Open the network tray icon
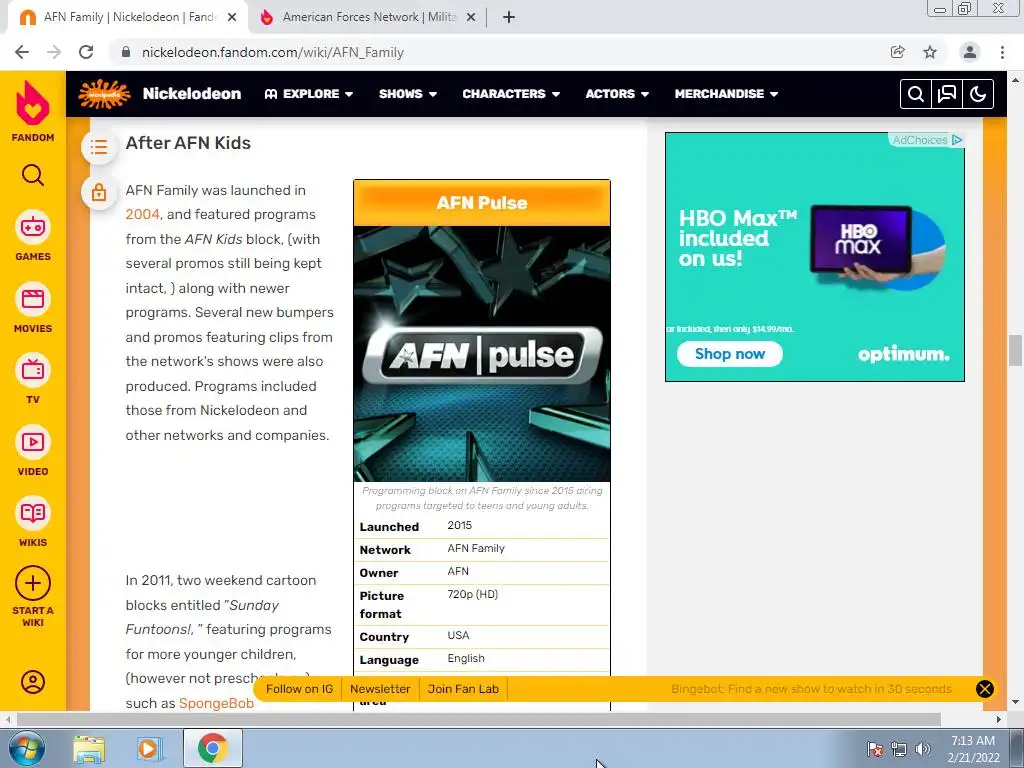The width and height of the screenshot is (1024, 768). (x=899, y=749)
